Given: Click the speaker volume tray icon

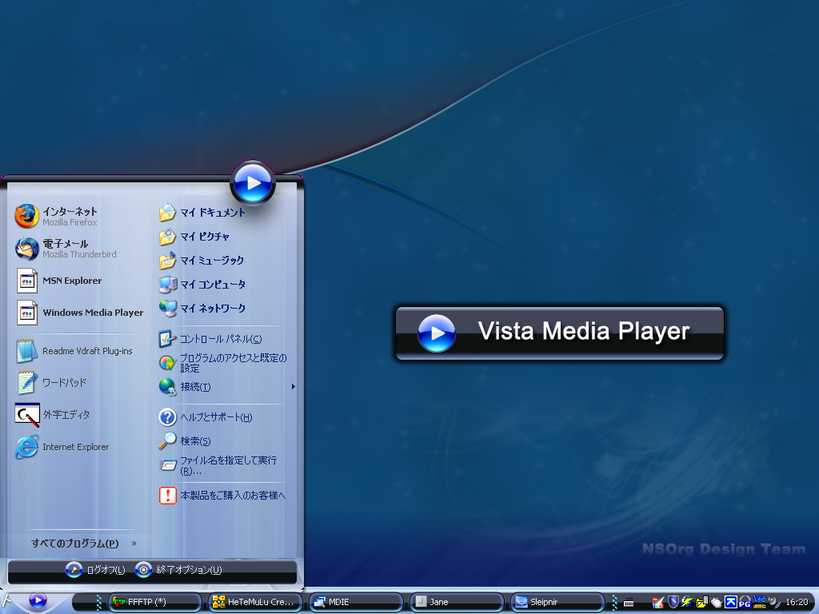Looking at the screenshot, I should tap(774, 602).
